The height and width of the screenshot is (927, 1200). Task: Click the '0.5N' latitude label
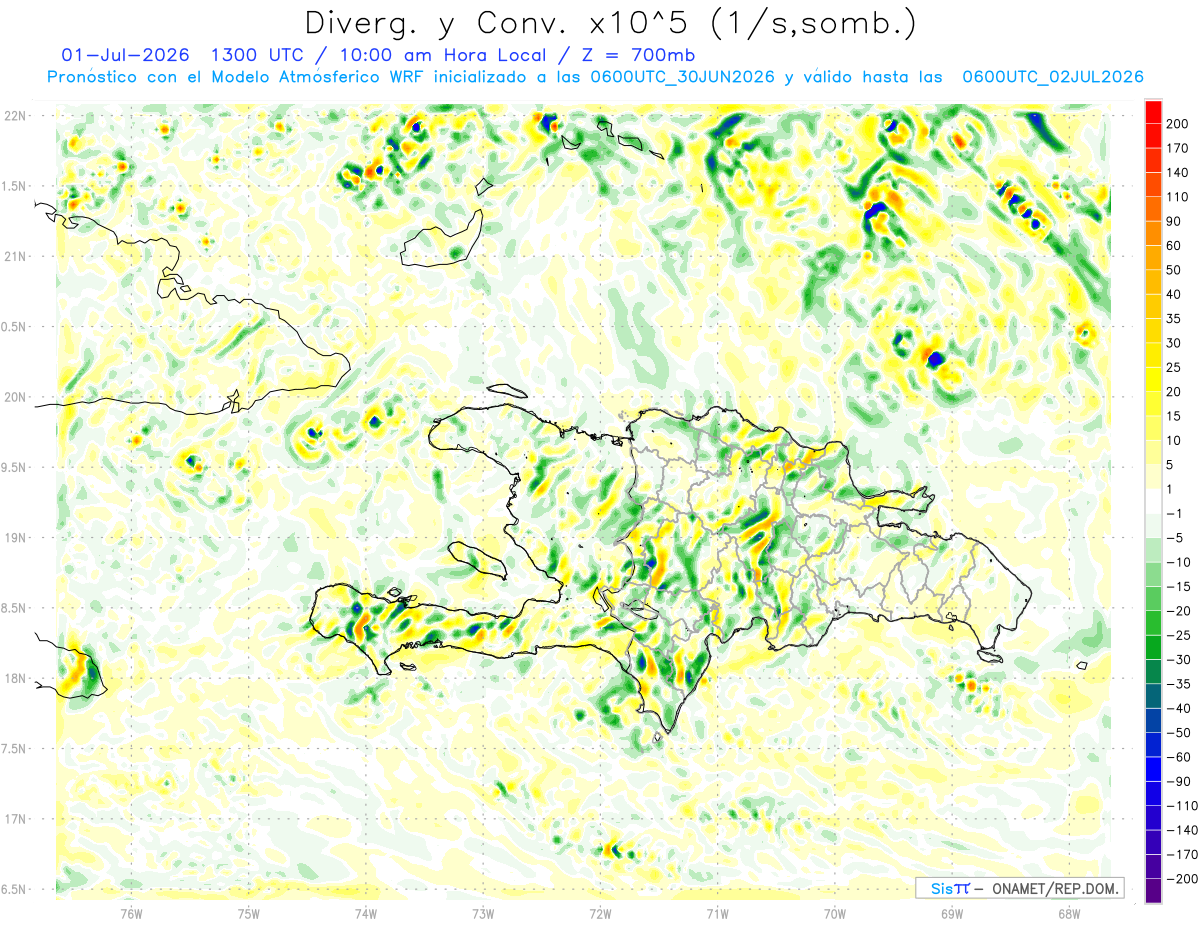(14, 327)
